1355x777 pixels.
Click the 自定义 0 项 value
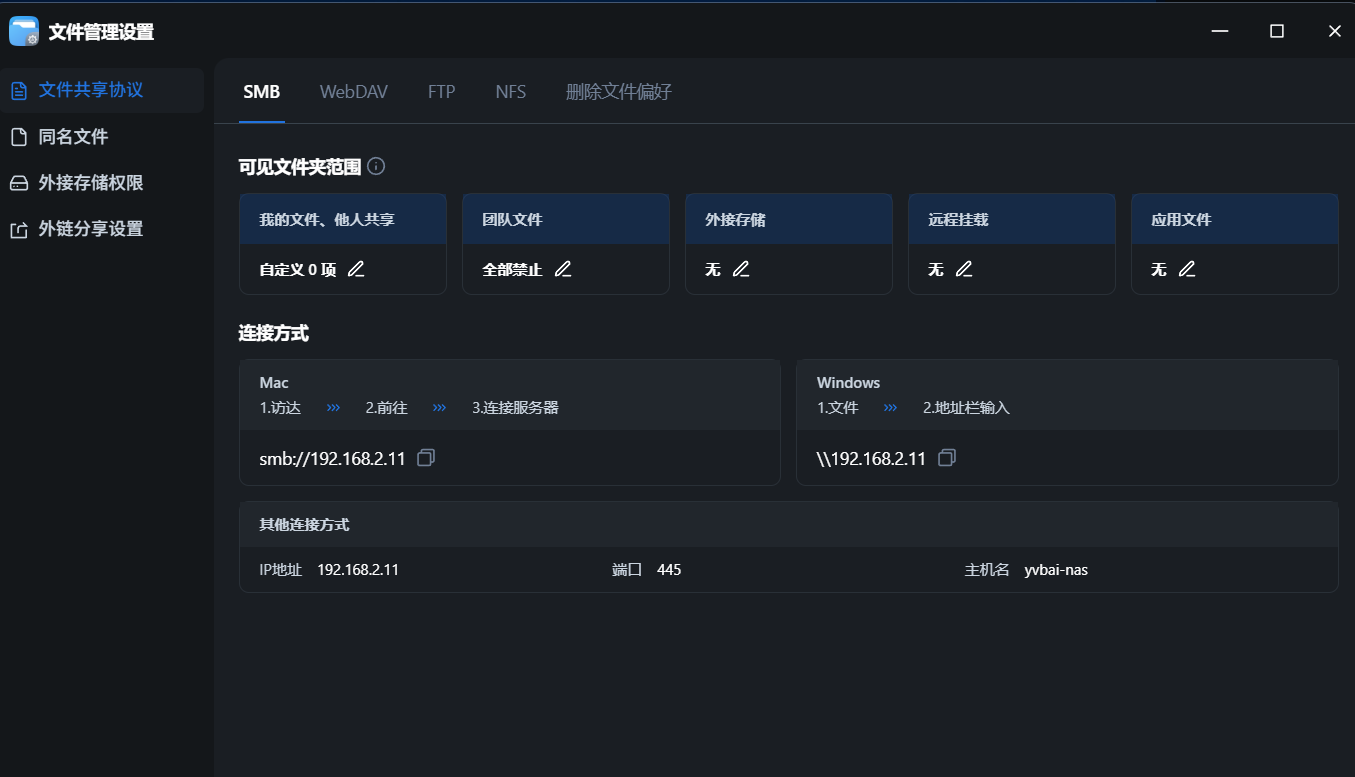(x=298, y=269)
